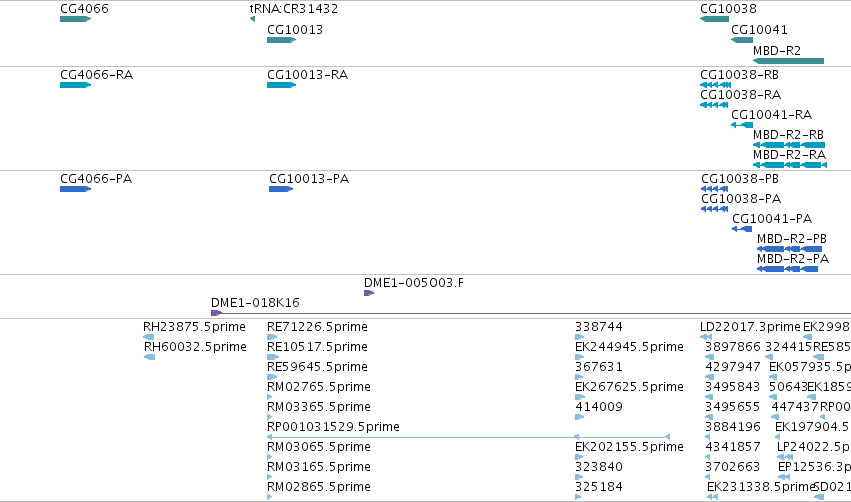Viewport: 851px width, 502px height.
Task: Open the CG10041 gene label
Action: pos(759,30)
